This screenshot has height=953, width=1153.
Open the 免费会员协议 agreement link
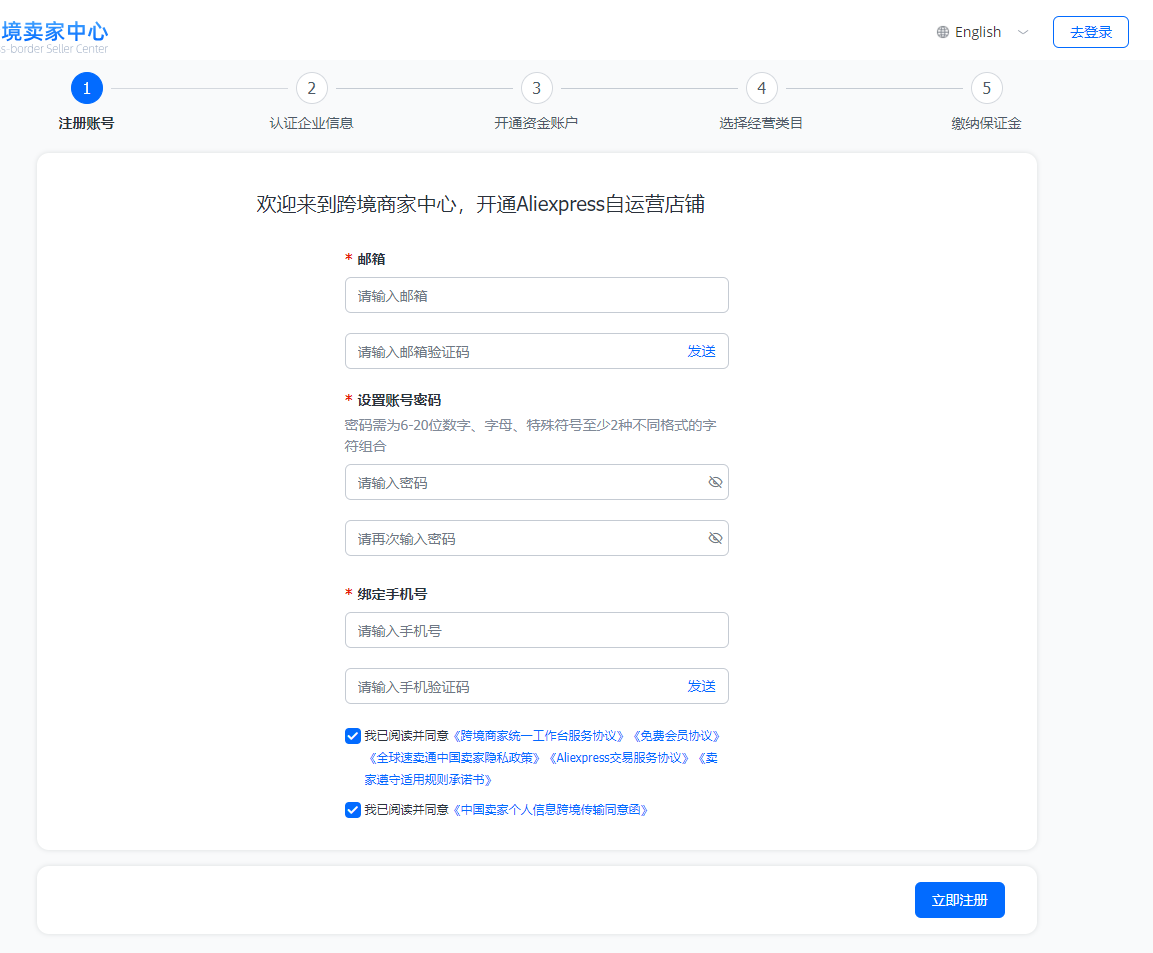pyautogui.click(x=676, y=736)
